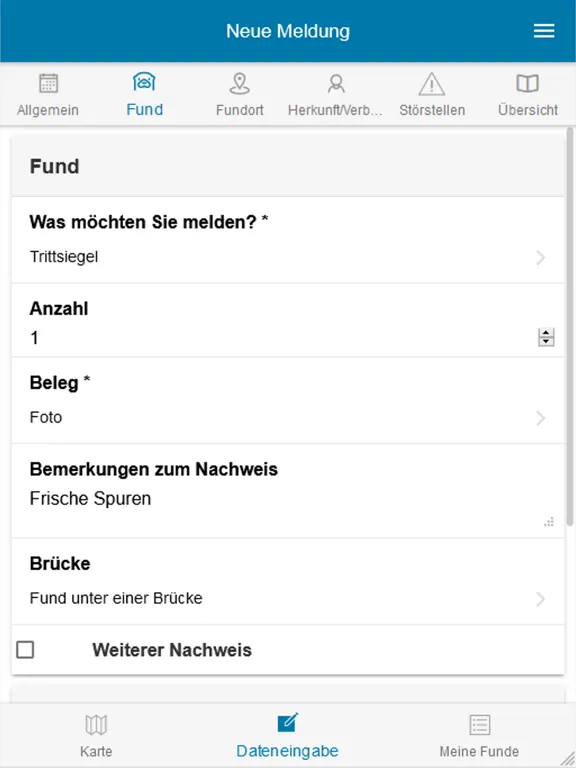The width and height of the screenshot is (576, 768).
Task: Switch to the Fundort tab label
Action: pyautogui.click(x=240, y=110)
